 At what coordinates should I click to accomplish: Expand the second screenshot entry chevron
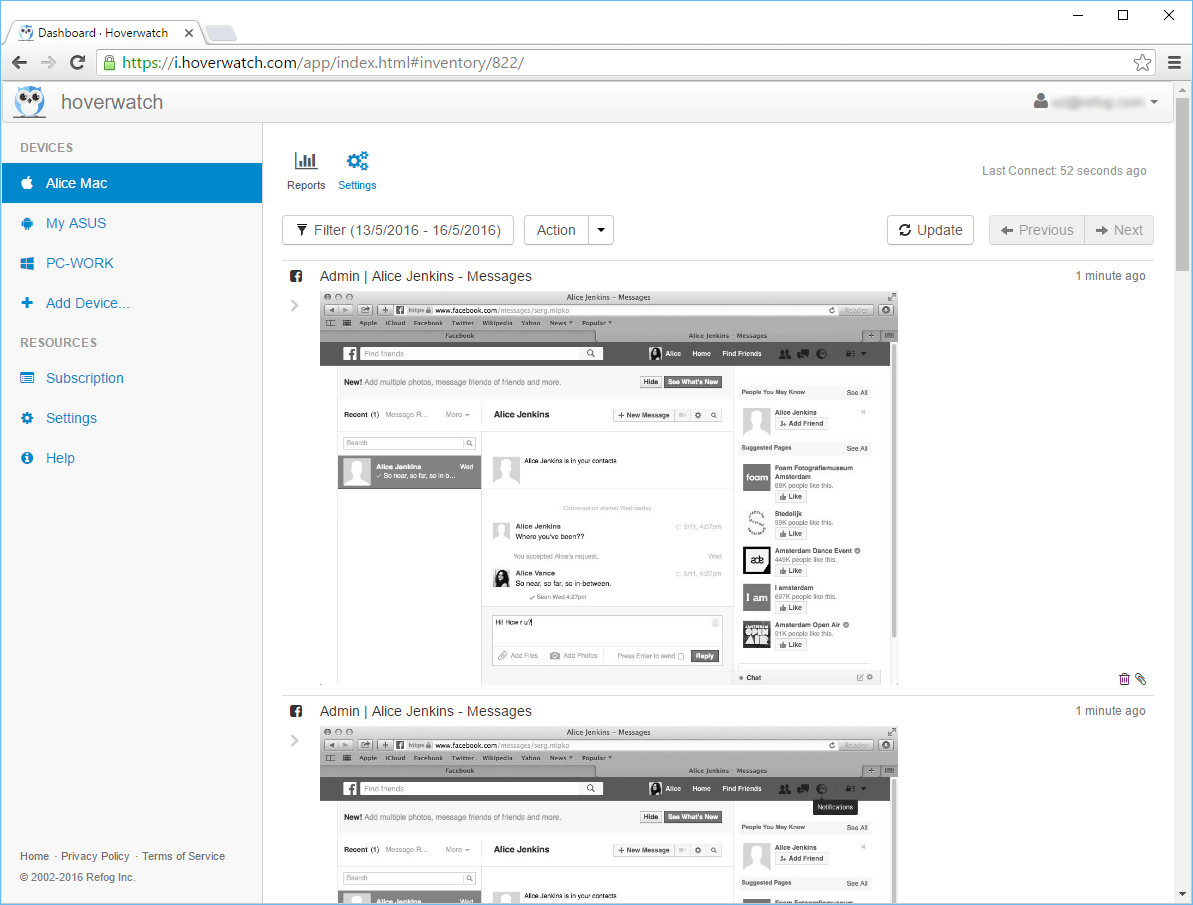click(295, 740)
